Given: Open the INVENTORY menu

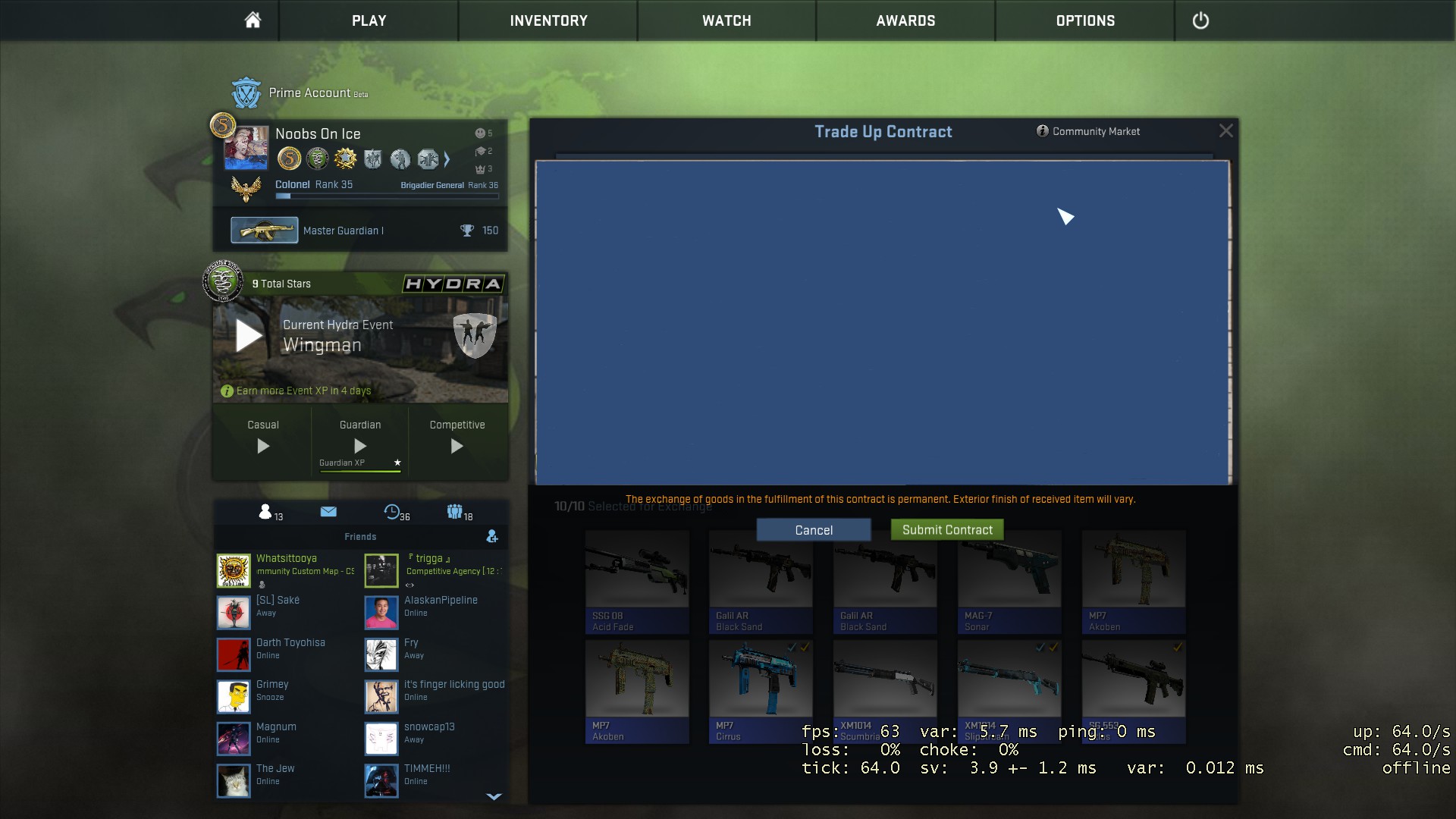Looking at the screenshot, I should click(x=548, y=20).
